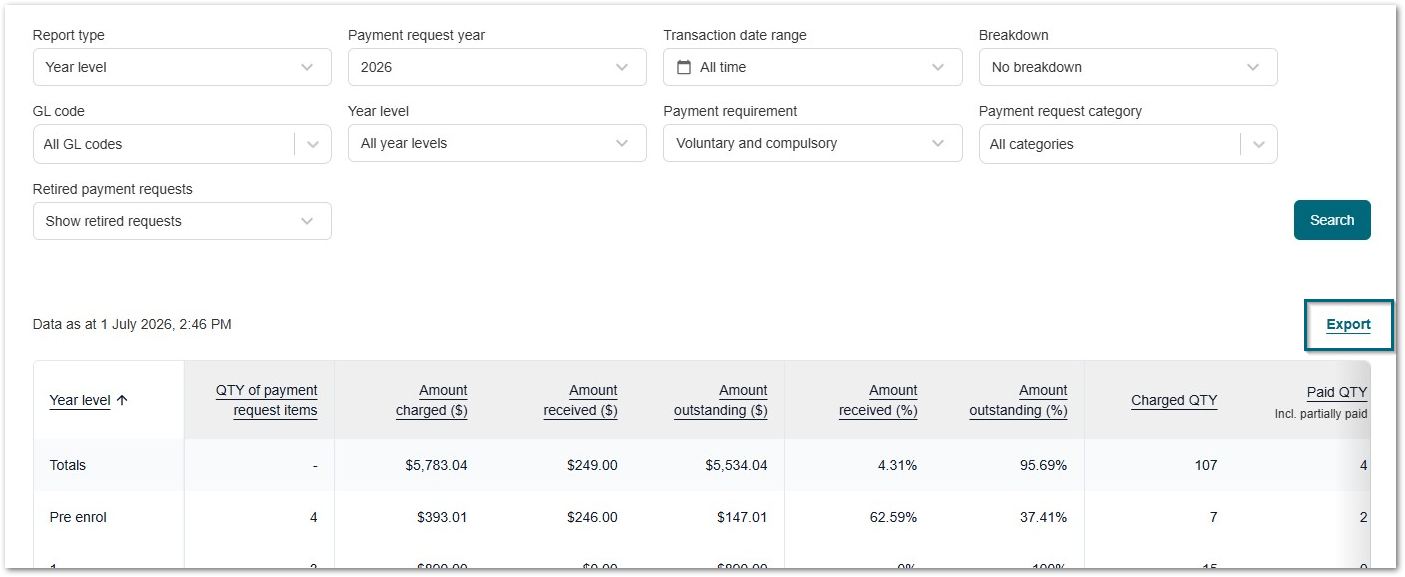Click the total received $249.00 cell

592,465
